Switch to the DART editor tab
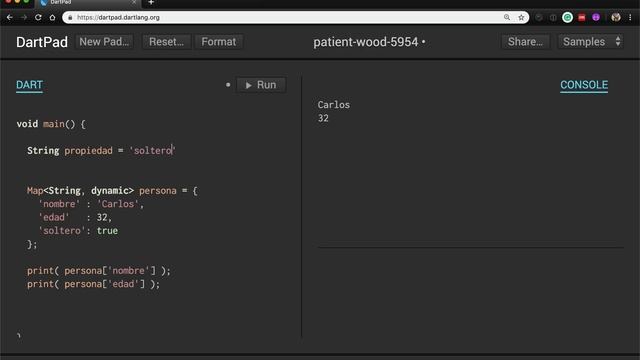640x360 pixels. 29,85
